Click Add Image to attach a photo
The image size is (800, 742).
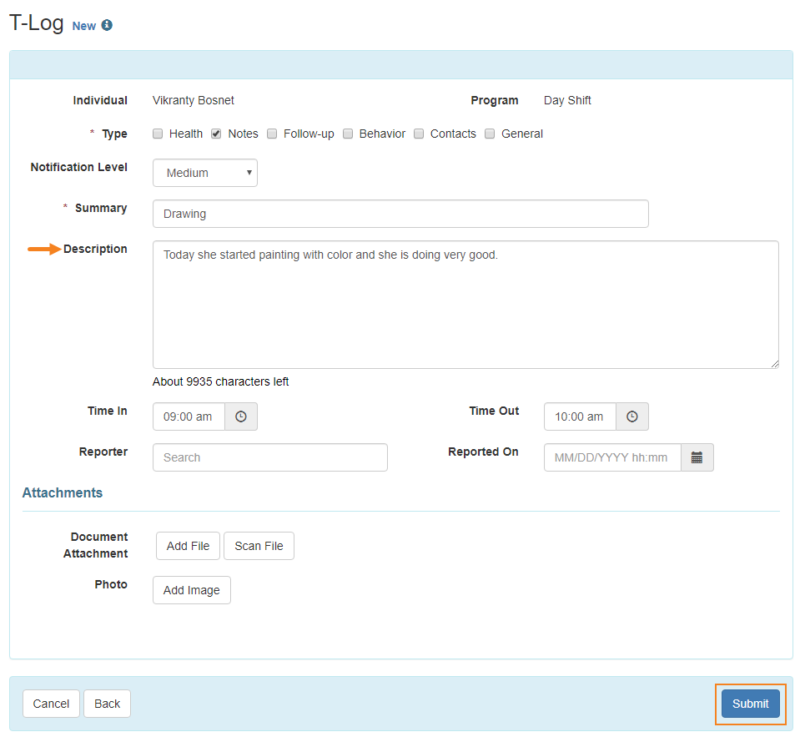coord(191,590)
